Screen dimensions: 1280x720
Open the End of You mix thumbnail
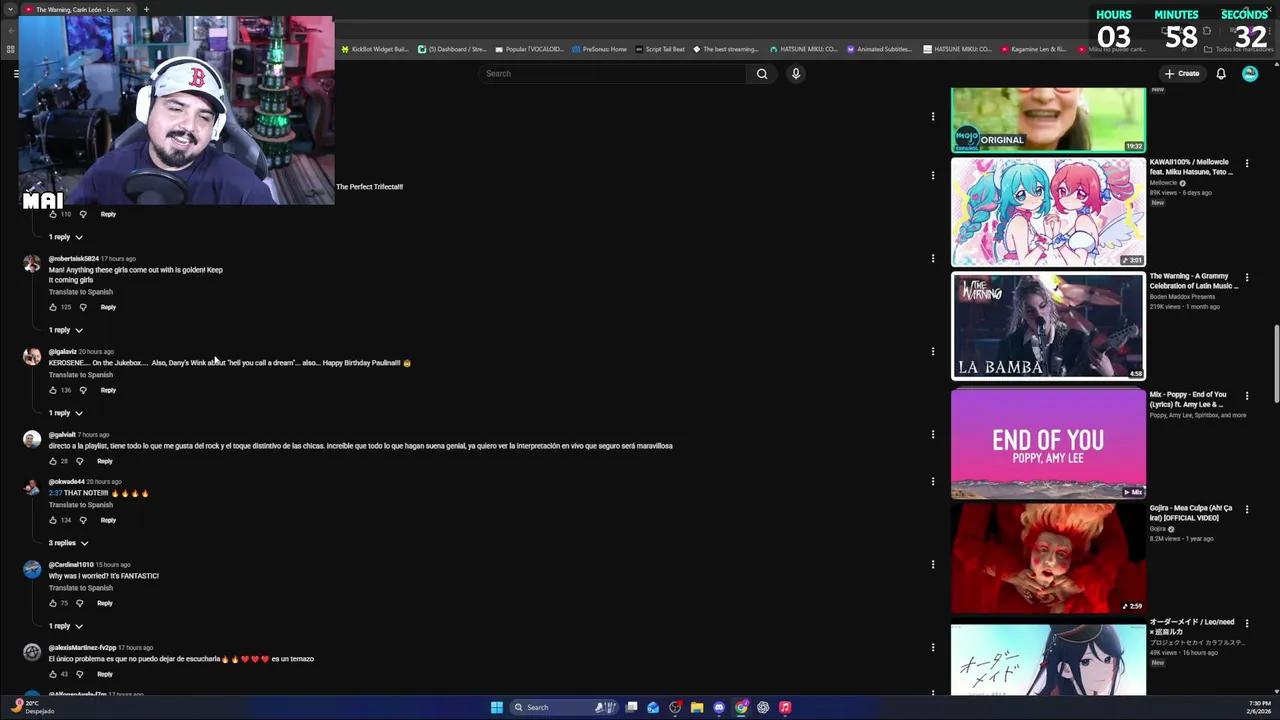tap(1048, 443)
